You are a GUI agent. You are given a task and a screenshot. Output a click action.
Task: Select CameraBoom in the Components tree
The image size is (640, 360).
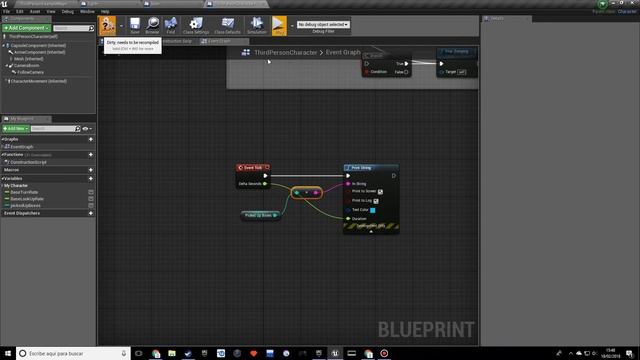point(26,65)
